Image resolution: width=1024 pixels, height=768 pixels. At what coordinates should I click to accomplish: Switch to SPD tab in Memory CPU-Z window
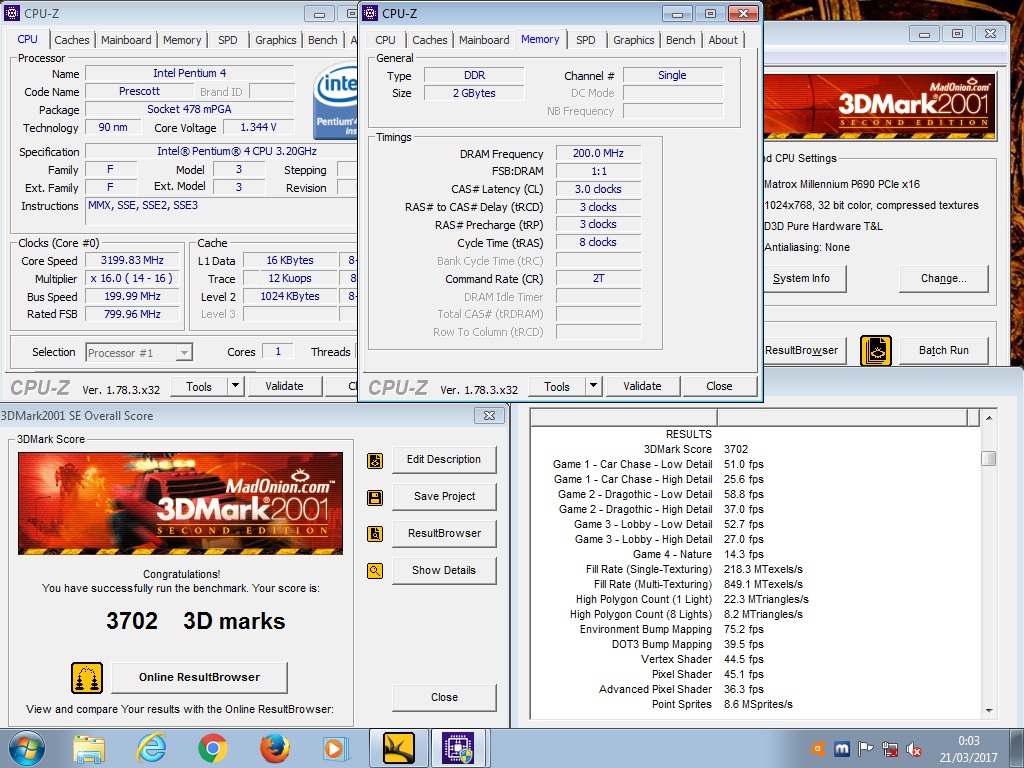point(586,40)
